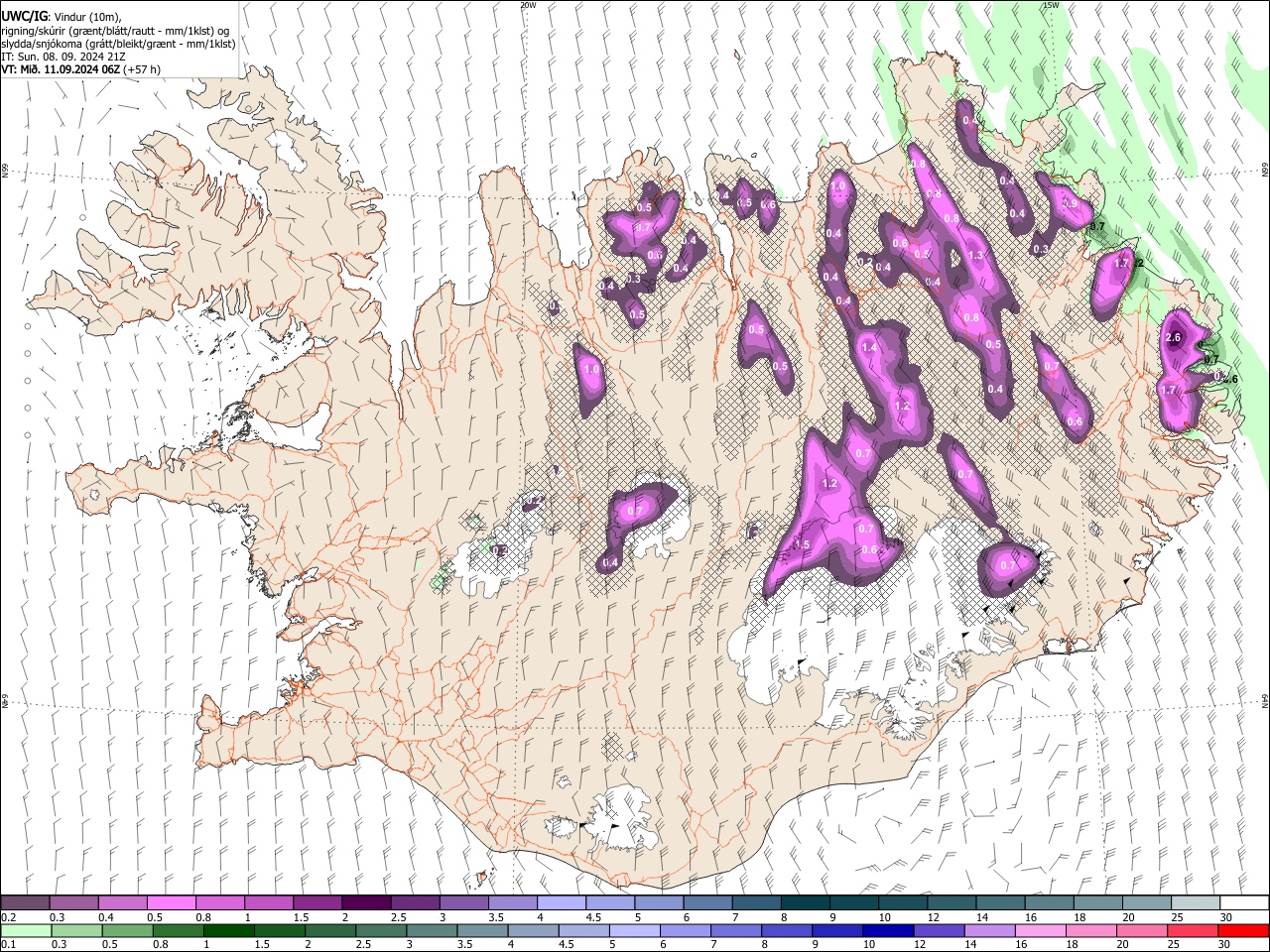Image resolution: width=1270 pixels, height=952 pixels.
Task: Click top legend swatch between 3 and 3.5
Action: [x=463, y=902]
